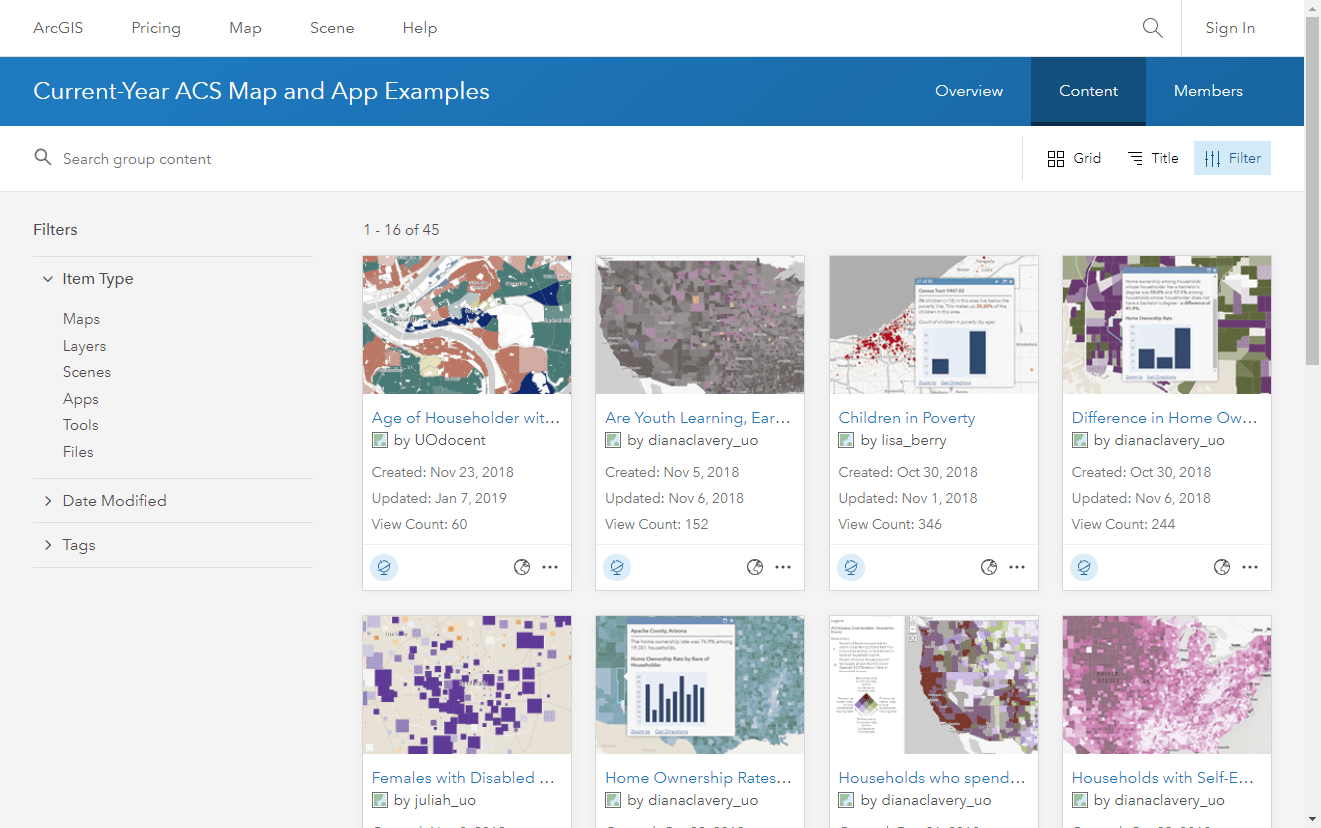Click the owner avatar icon beside UOdocent

click(x=380, y=440)
